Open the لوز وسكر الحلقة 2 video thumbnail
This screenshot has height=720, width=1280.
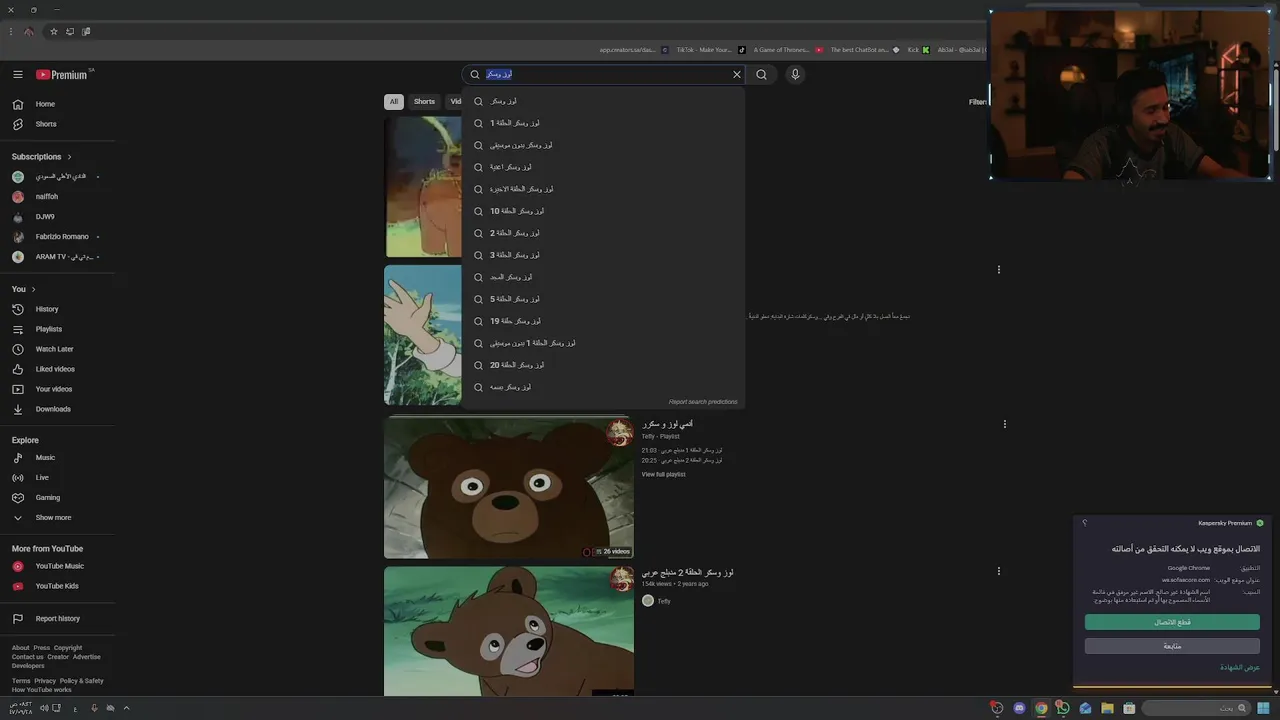pyautogui.click(x=509, y=631)
